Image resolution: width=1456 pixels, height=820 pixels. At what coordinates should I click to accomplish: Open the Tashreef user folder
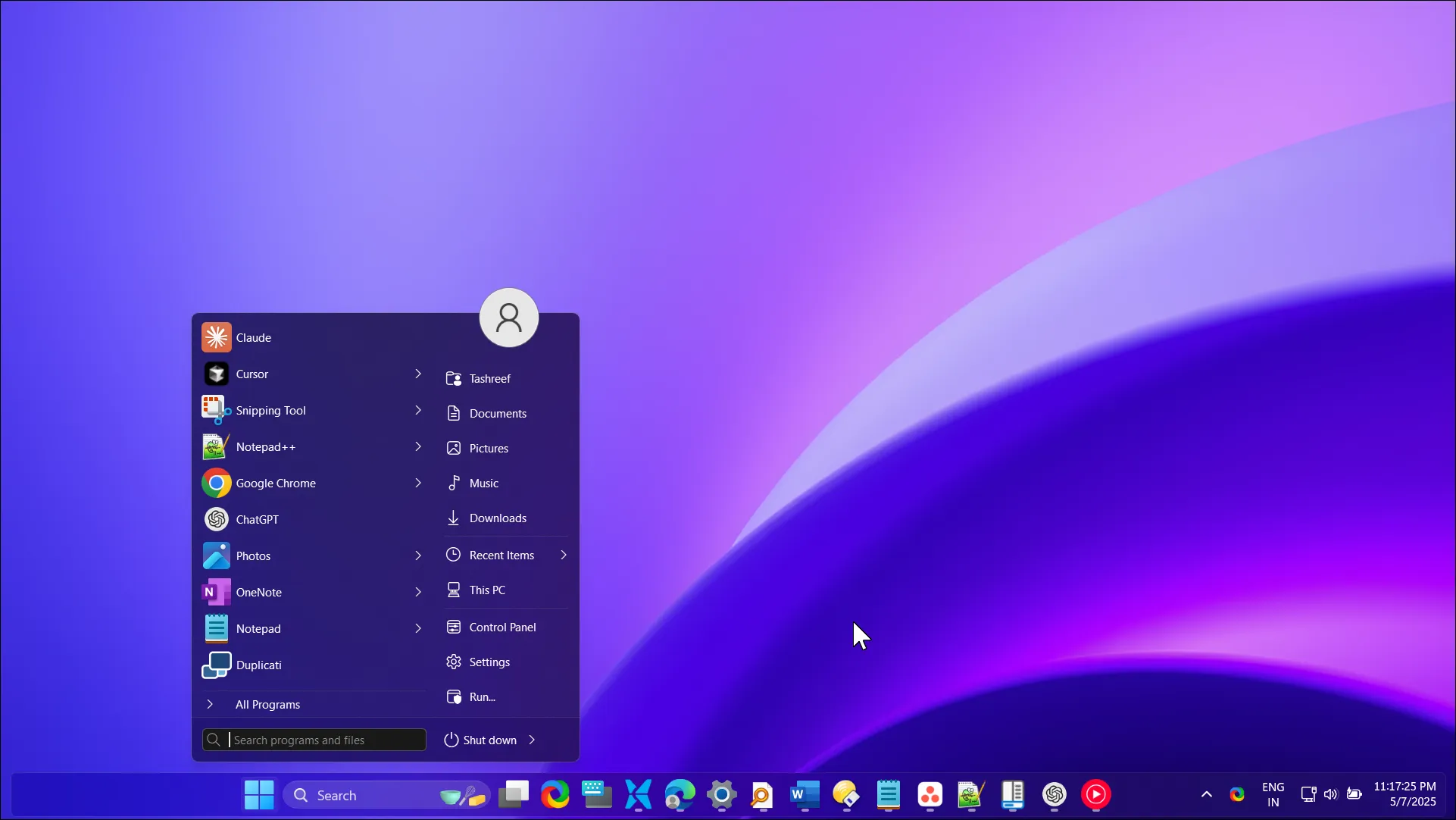click(489, 379)
